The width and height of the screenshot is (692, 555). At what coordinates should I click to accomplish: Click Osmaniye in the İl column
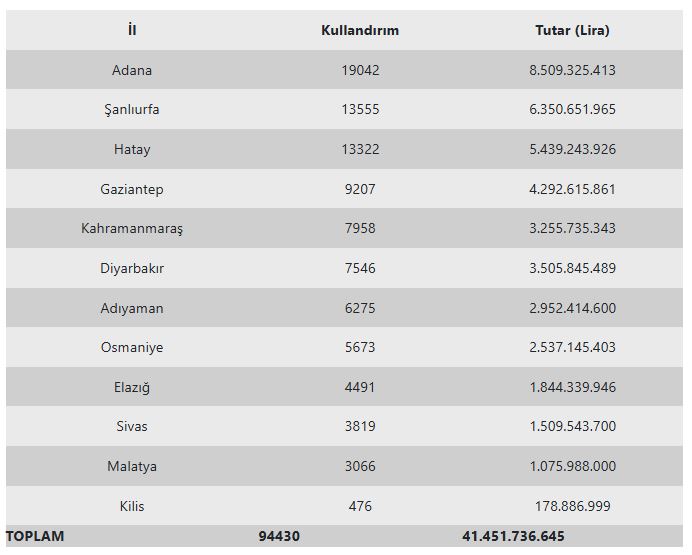point(132,347)
